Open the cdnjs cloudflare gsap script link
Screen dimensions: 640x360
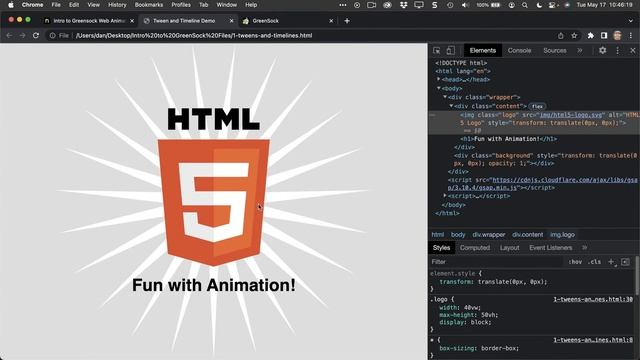(565, 180)
